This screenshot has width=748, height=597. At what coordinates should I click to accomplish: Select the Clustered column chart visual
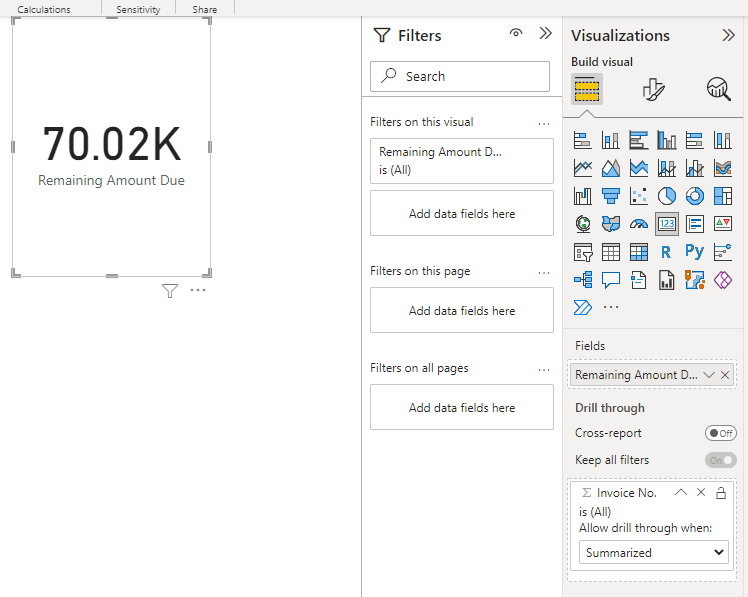667,140
